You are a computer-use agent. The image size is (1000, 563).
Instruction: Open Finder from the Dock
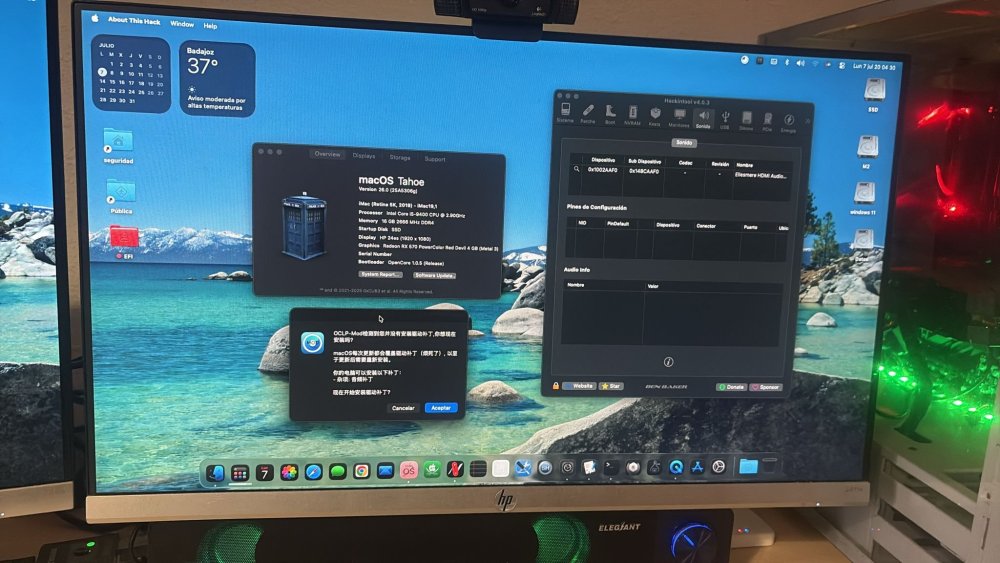(215, 472)
